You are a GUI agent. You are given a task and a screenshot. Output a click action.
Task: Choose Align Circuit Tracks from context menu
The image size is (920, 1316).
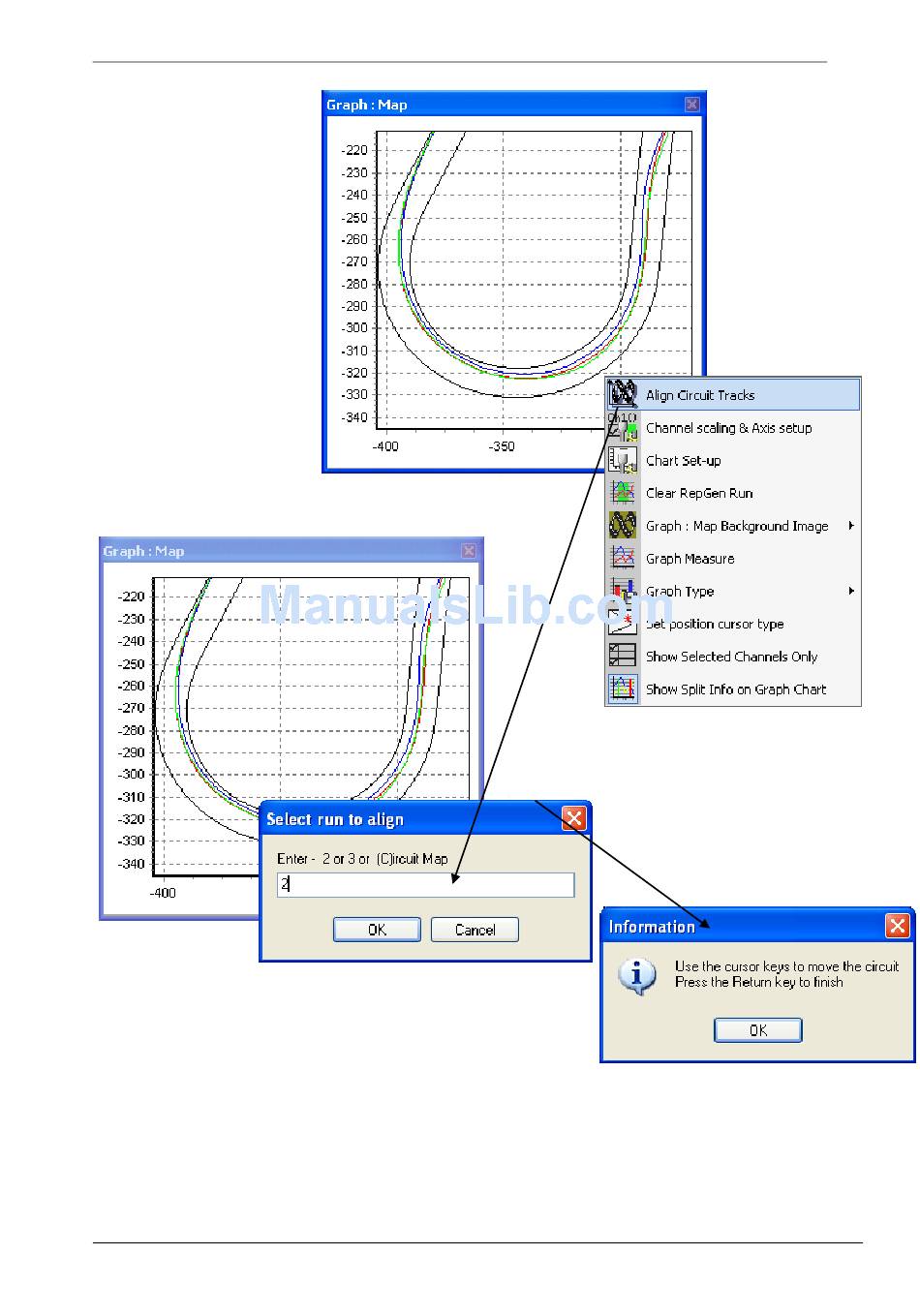coord(733,395)
